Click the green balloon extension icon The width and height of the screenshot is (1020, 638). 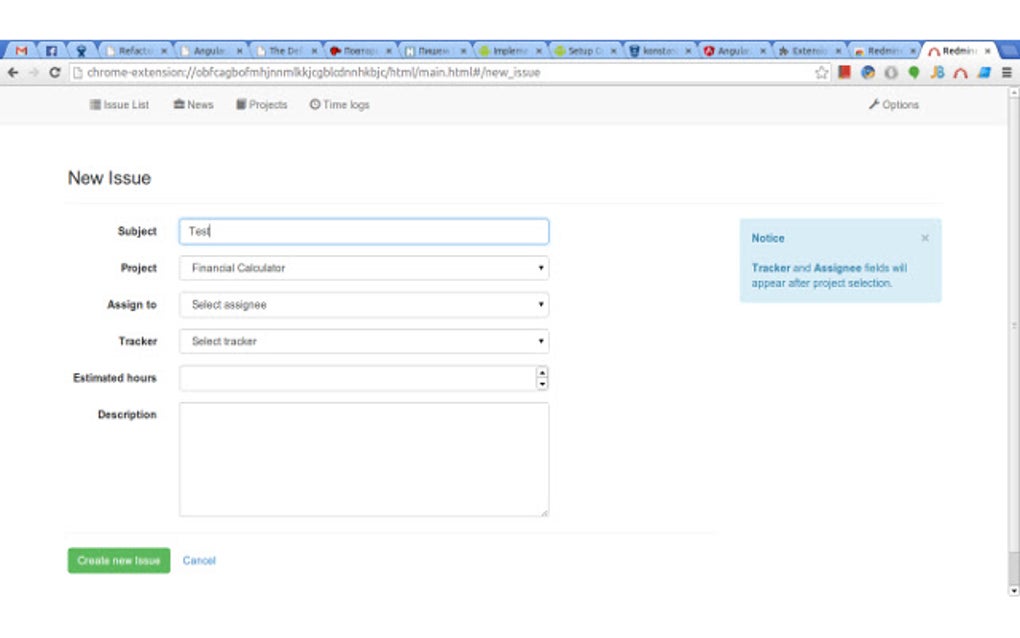click(x=914, y=72)
